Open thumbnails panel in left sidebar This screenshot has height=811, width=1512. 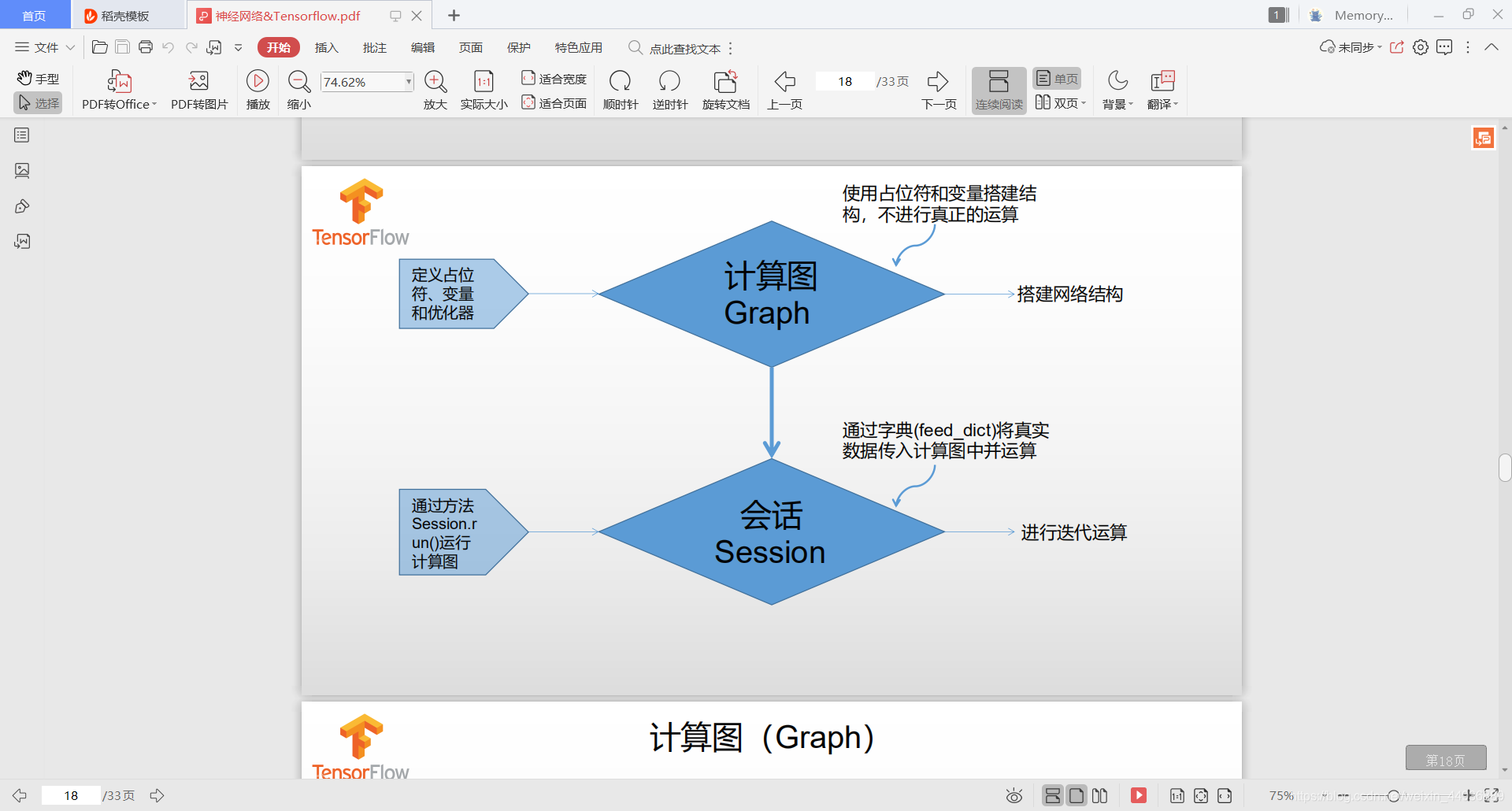click(x=22, y=171)
